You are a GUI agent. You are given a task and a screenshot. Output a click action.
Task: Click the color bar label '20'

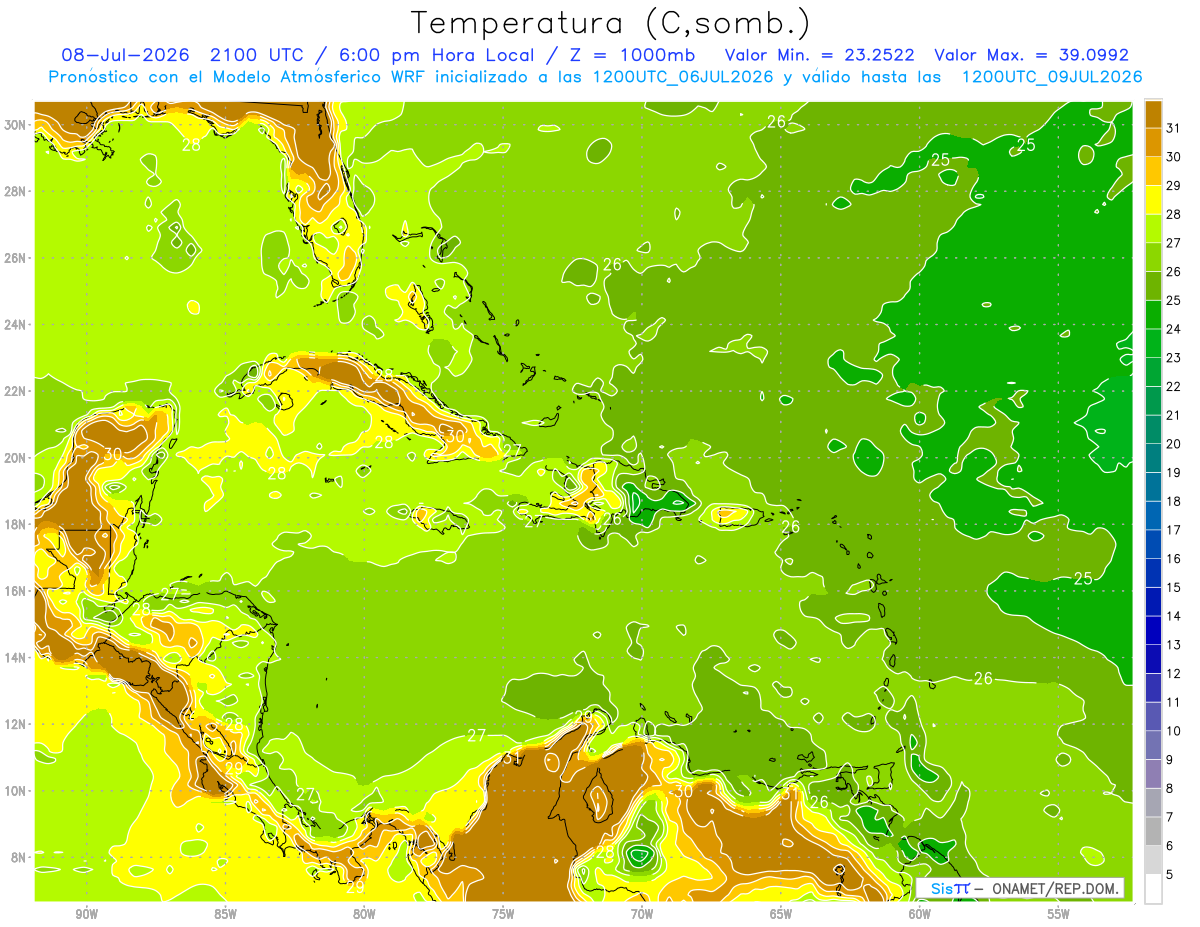point(1175,444)
